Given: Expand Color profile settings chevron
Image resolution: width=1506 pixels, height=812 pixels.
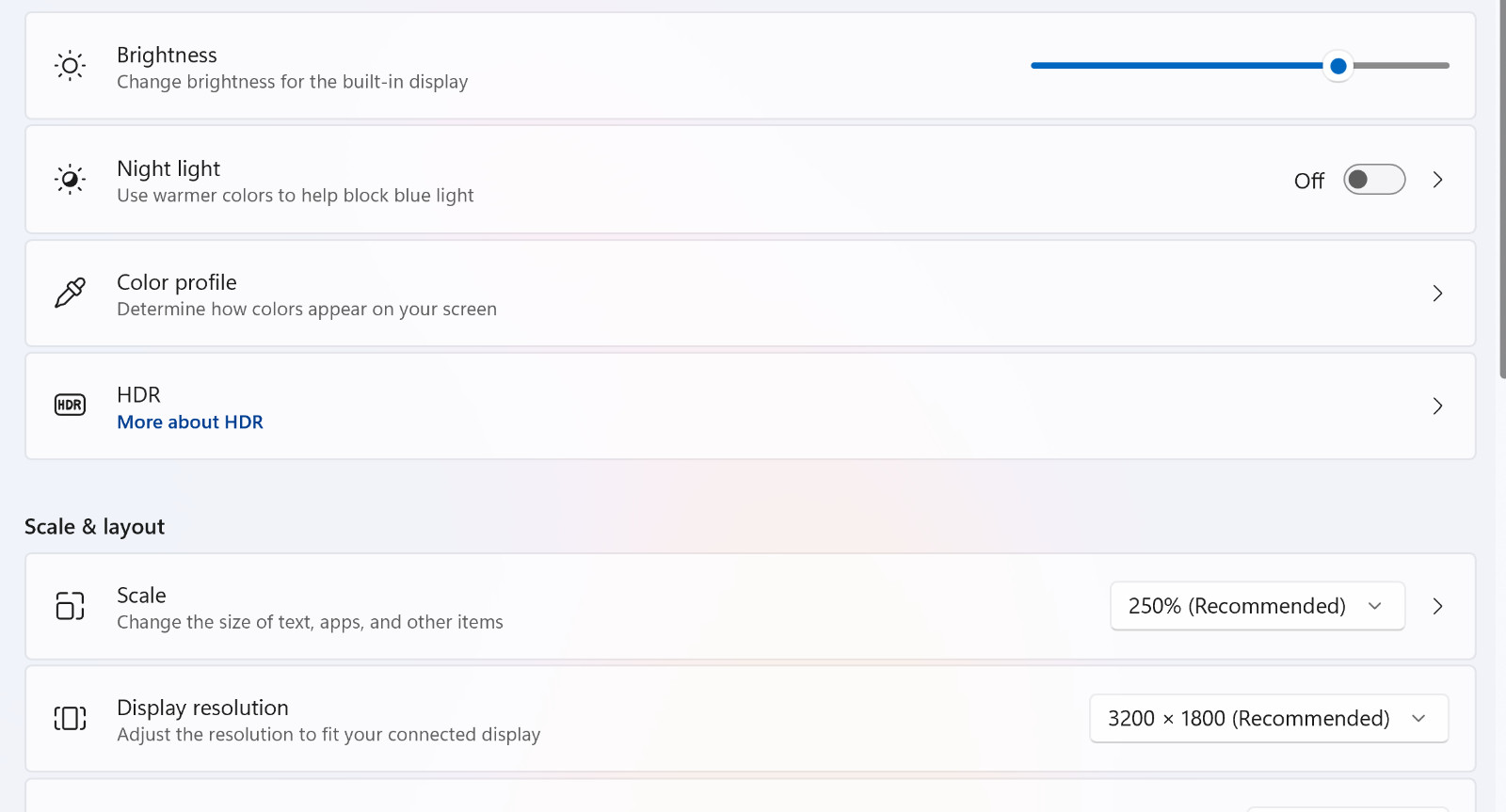Looking at the screenshot, I should pos(1437,294).
